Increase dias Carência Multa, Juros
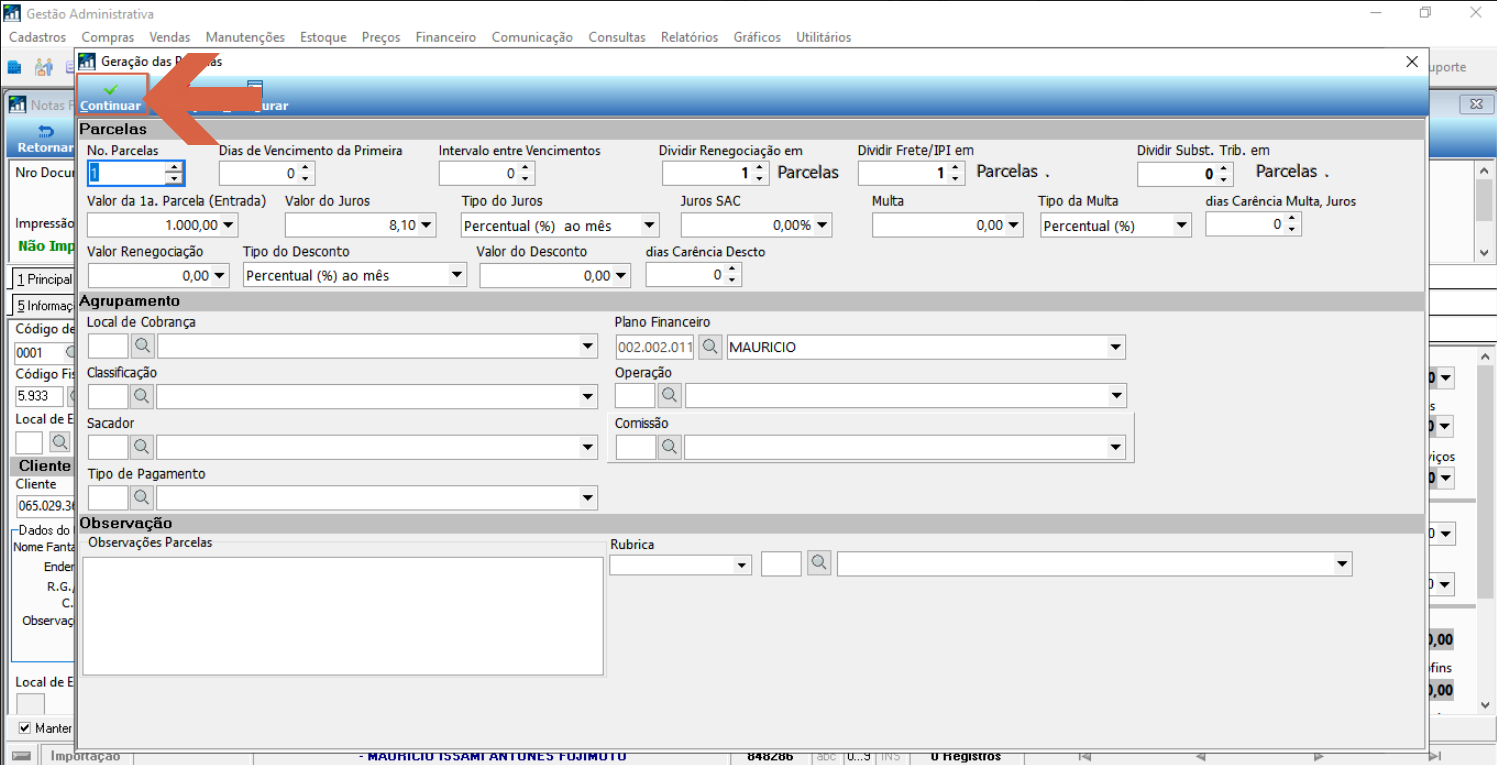Screen dimensions: 1497x765 click(x=1292, y=219)
